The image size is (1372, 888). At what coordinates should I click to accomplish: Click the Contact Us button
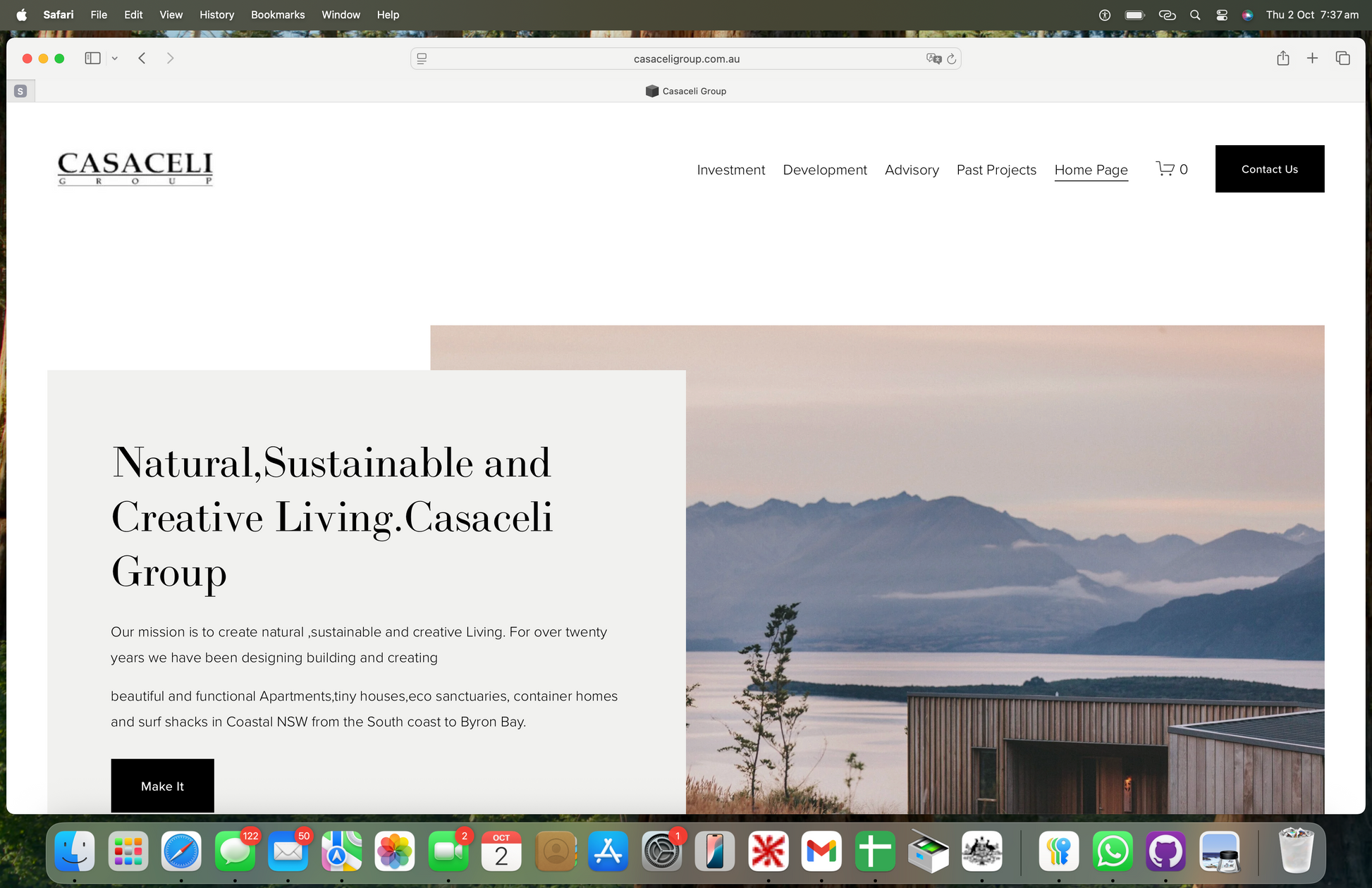(x=1269, y=169)
